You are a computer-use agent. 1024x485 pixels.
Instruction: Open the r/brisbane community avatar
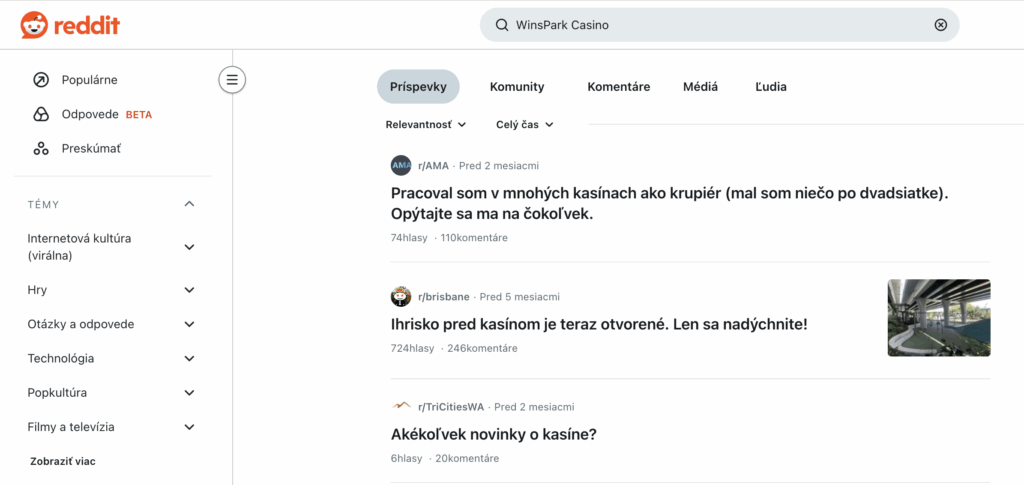(401, 297)
